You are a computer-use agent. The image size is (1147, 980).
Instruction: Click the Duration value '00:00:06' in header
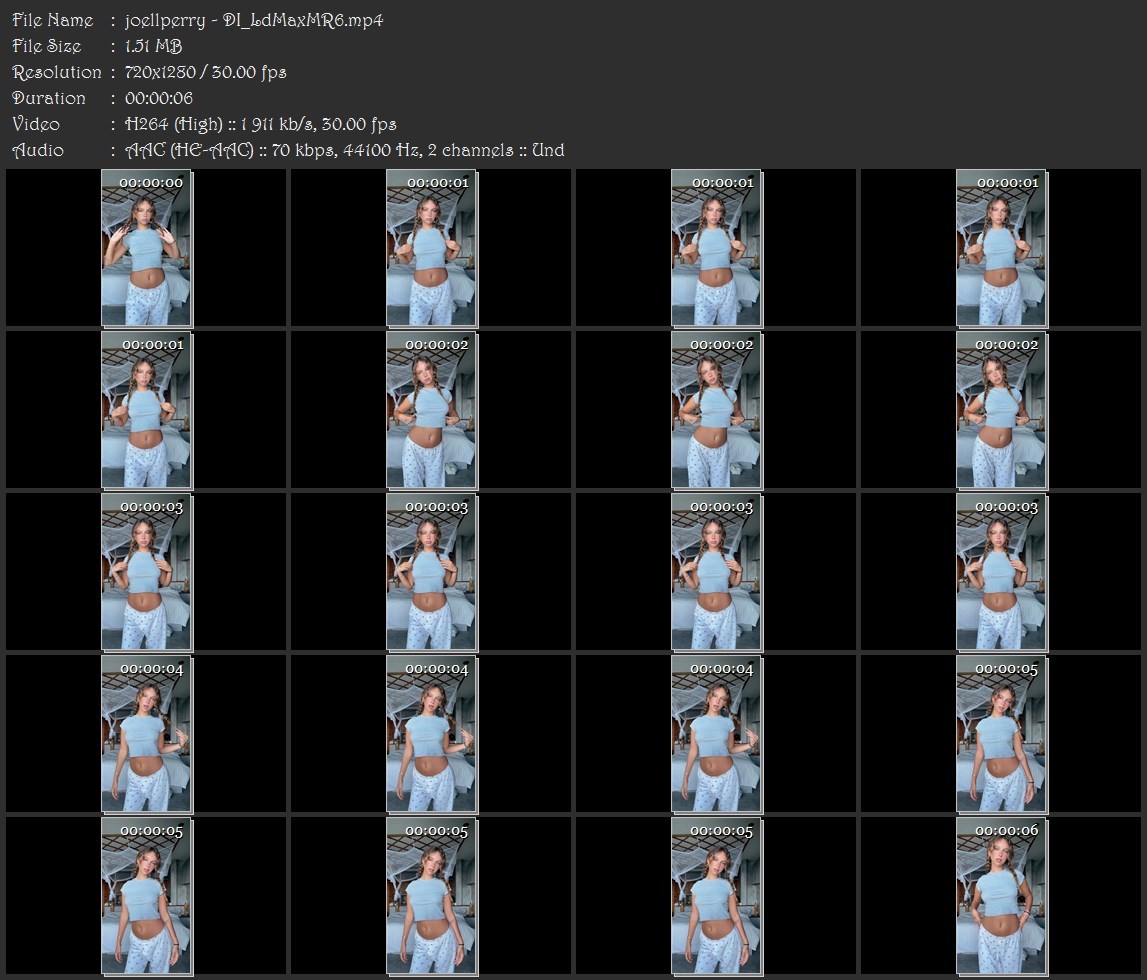click(159, 98)
